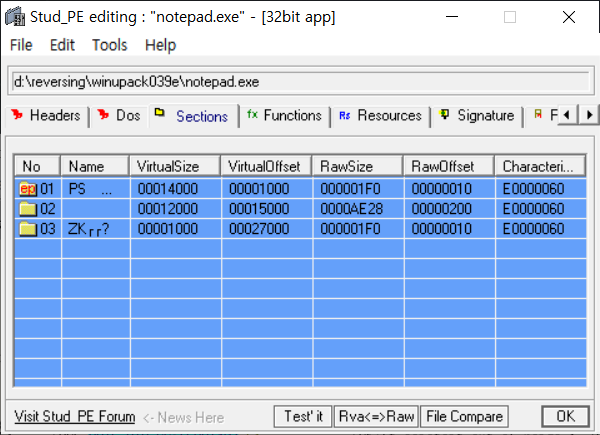Select section name PS

tap(90, 189)
